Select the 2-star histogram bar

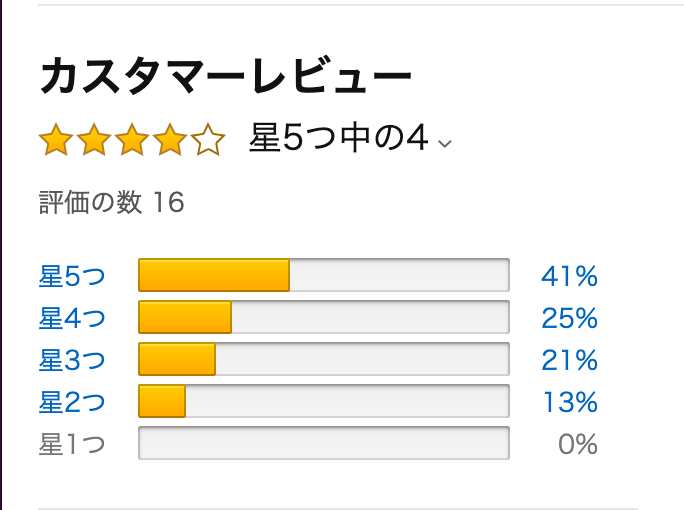pos(324,400)
